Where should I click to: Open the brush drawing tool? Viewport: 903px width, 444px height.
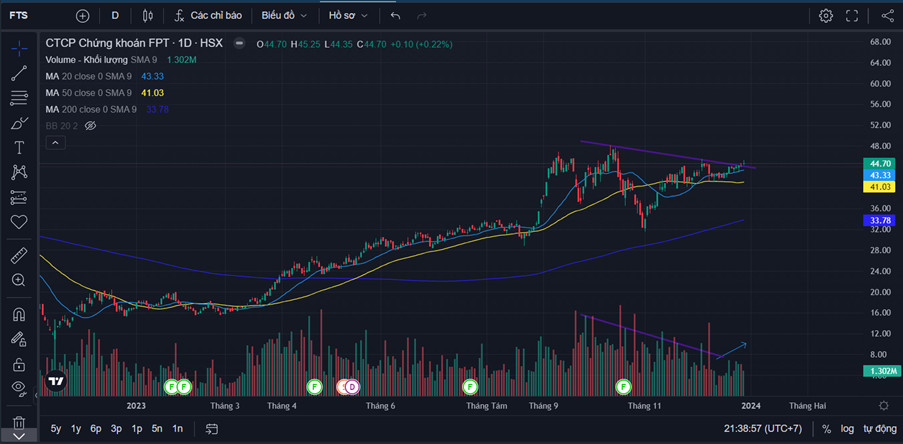tap(18, 123)
